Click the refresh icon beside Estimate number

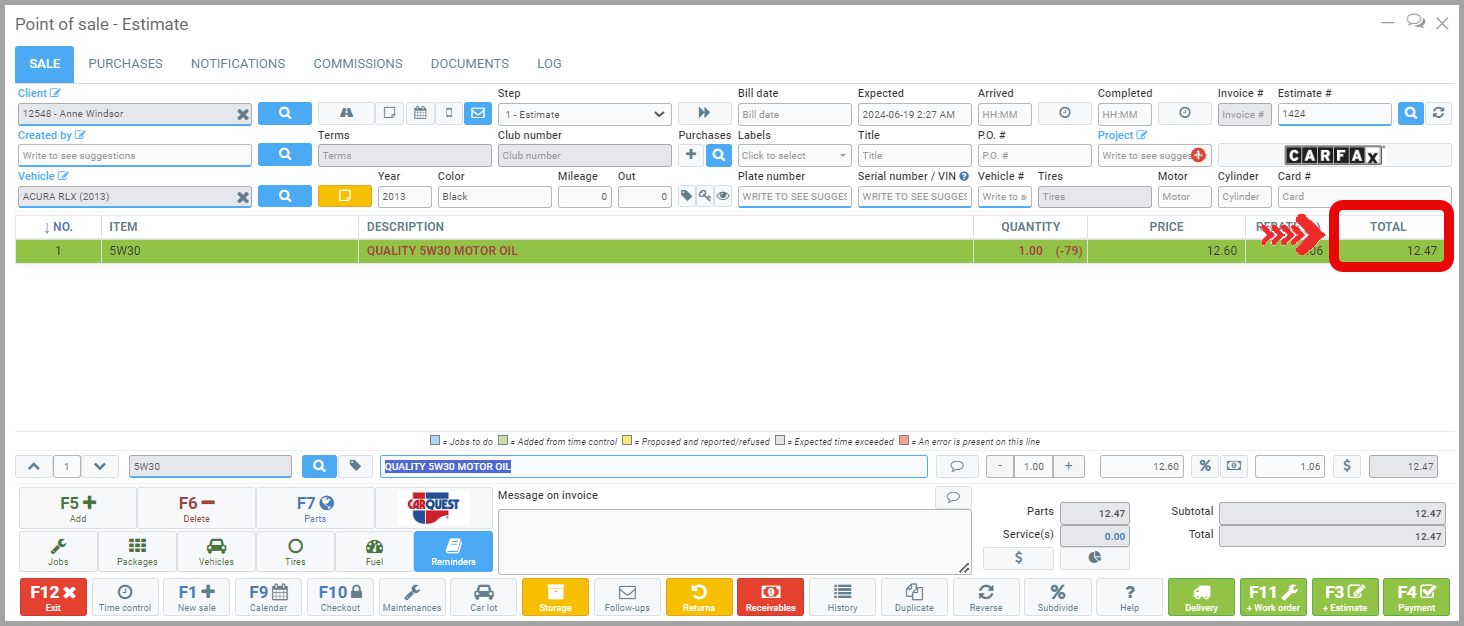pos(1438,114)
